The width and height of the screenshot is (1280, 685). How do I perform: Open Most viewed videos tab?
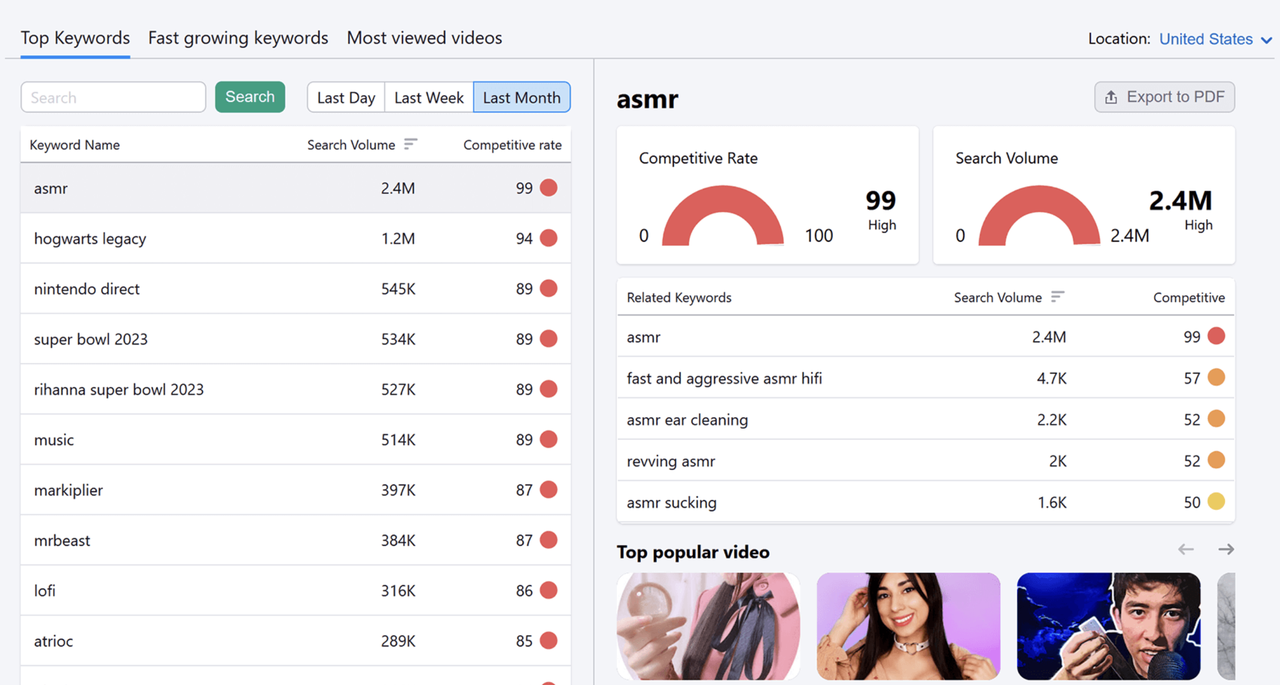(x=424, y=38)
